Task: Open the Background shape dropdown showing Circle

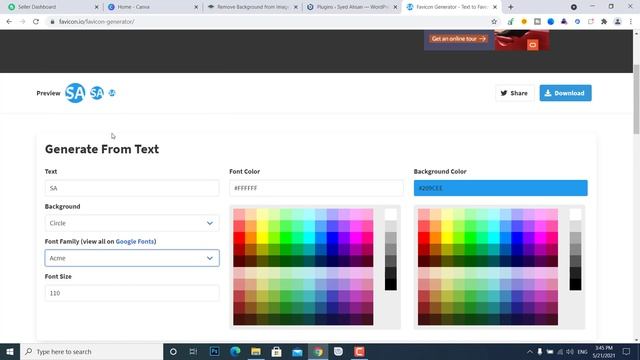Action: click(x=132, y=223)
